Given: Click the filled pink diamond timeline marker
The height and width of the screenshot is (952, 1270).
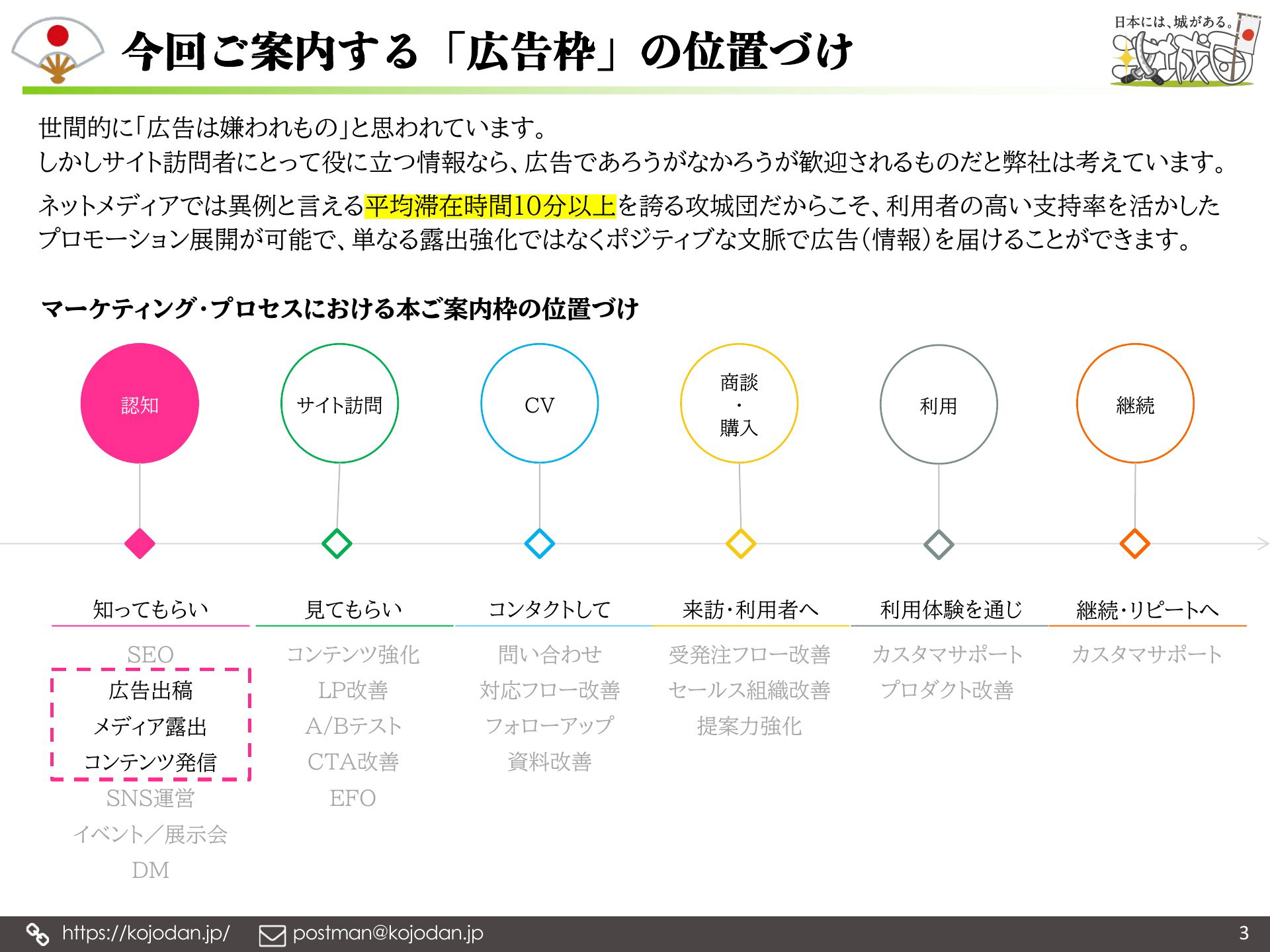Looking at the screenshot, I should pos(140,543).
